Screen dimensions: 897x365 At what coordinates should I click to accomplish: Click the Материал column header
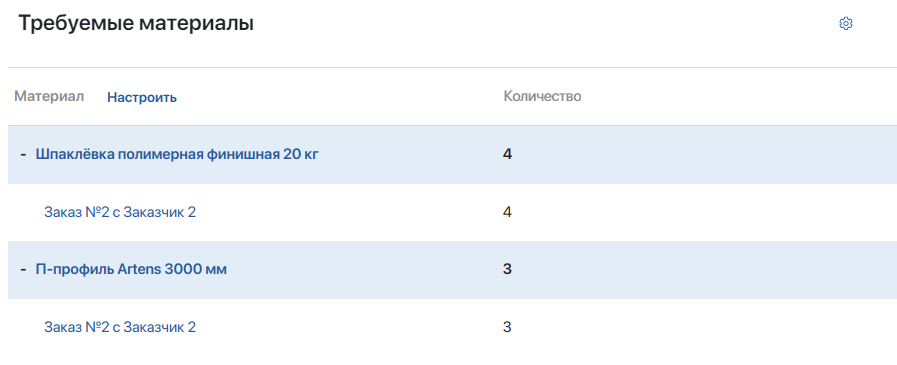[49, 96]
